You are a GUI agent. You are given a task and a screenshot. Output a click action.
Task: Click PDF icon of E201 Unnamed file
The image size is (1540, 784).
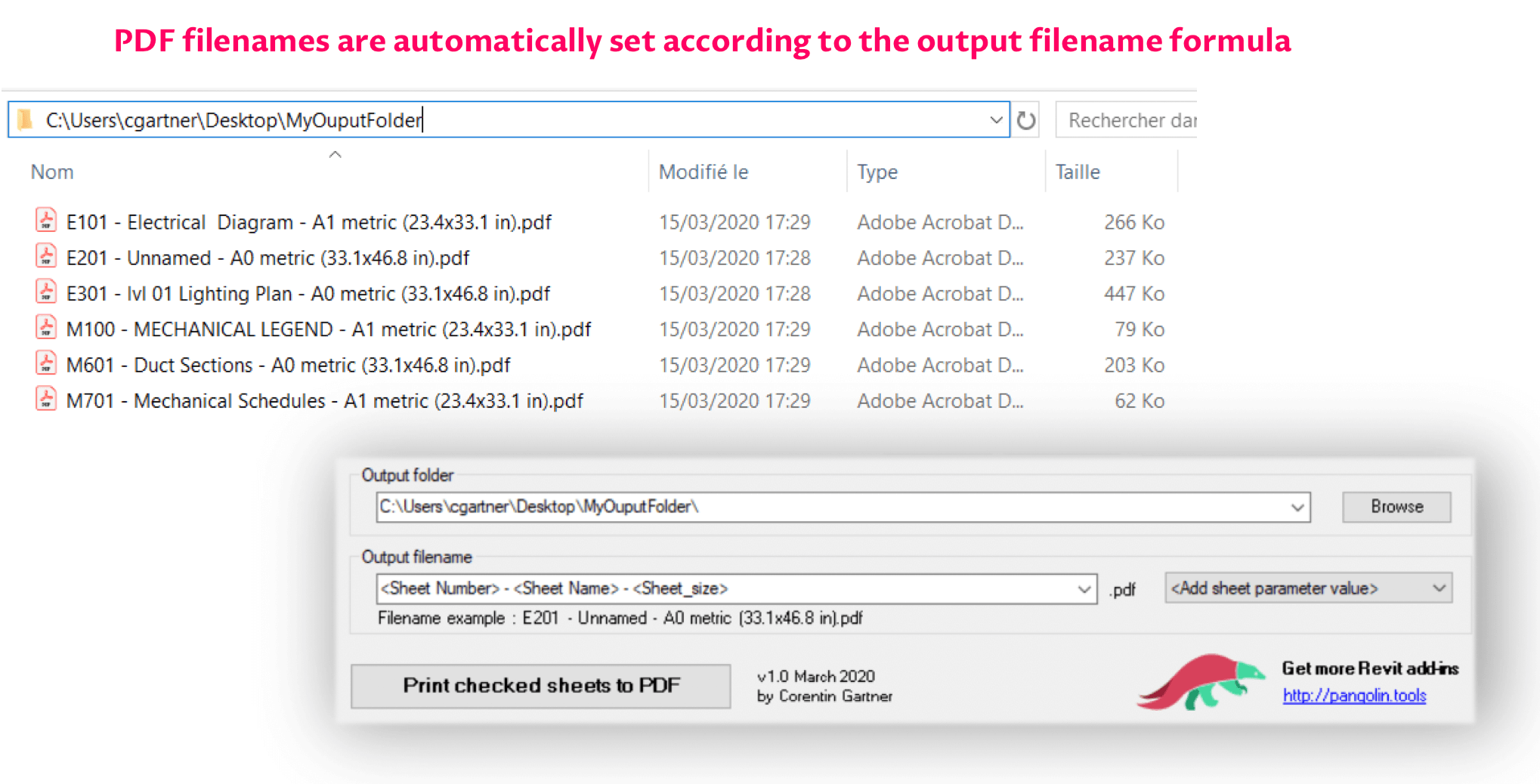click(x=46, y=257)
